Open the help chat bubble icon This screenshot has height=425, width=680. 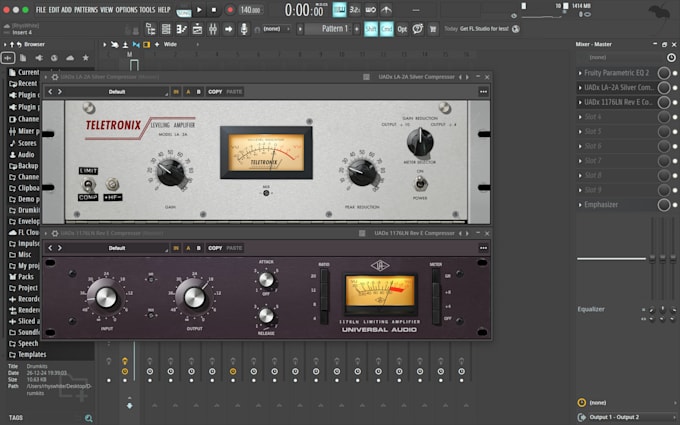(x=418, y=29)
